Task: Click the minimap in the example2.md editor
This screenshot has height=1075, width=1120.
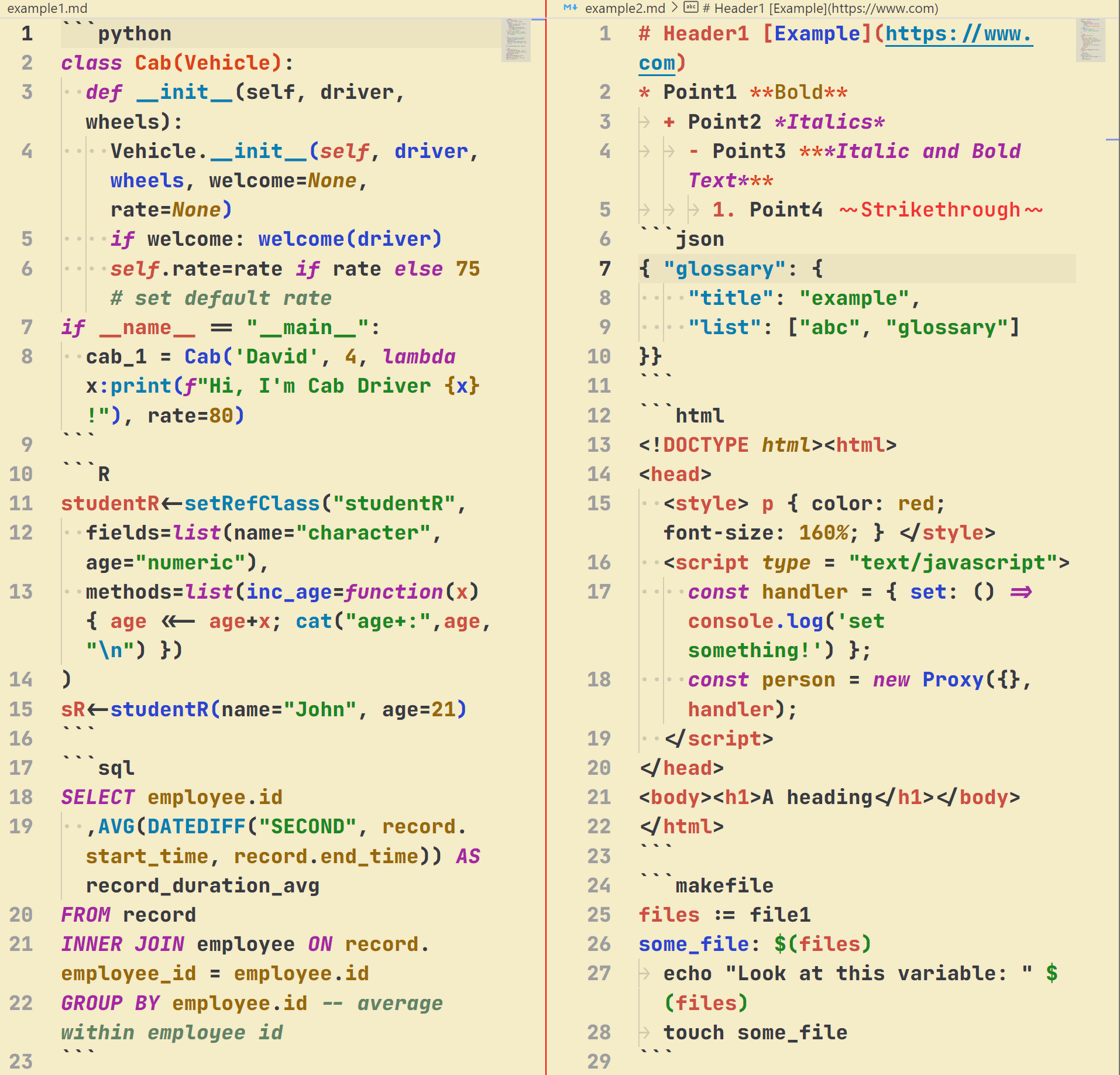Action: 1091,40
